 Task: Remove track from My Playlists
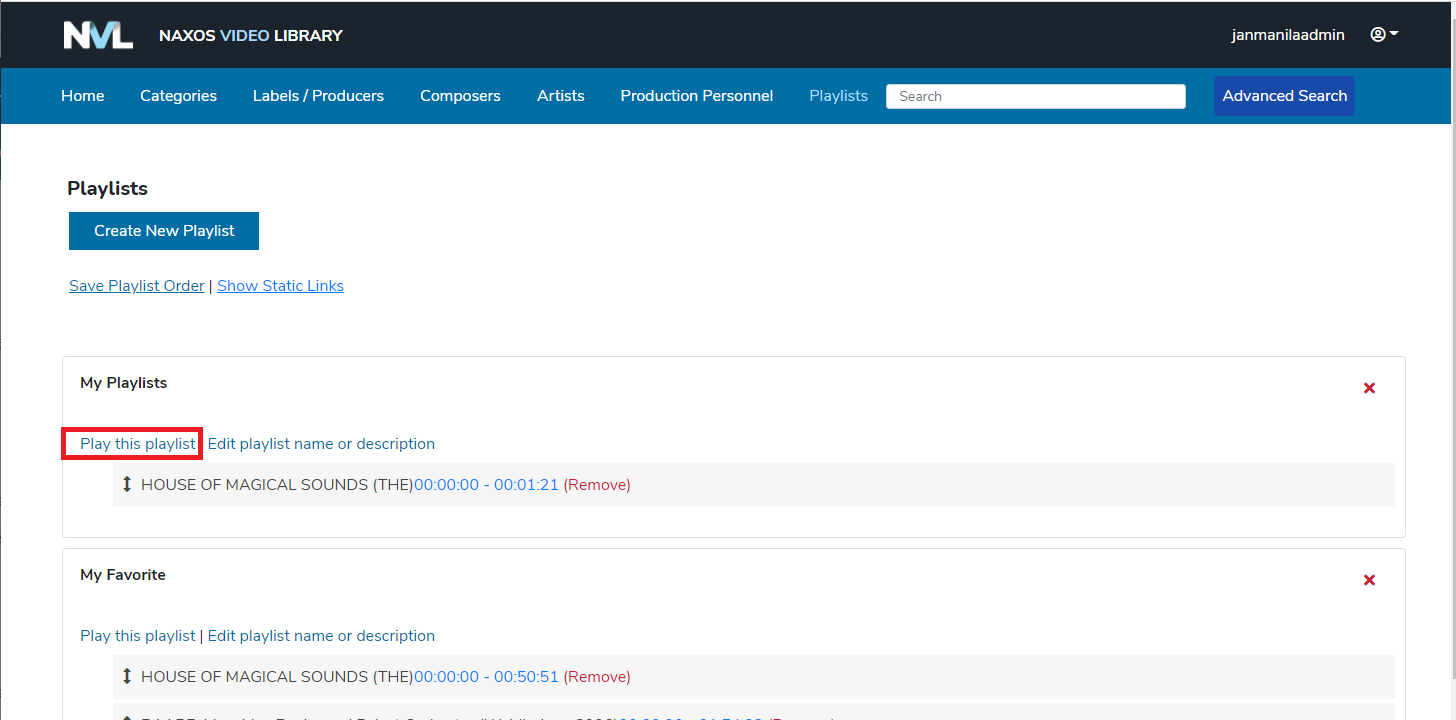[x=597, y=485]
